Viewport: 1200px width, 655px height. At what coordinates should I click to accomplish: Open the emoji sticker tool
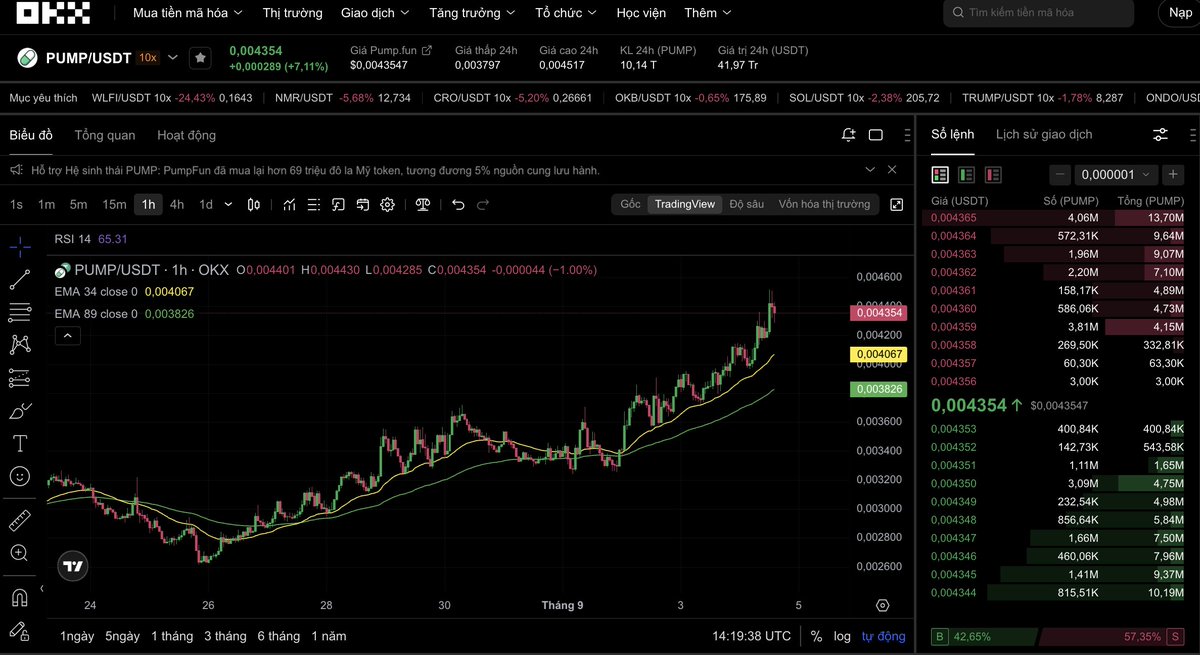19,476
